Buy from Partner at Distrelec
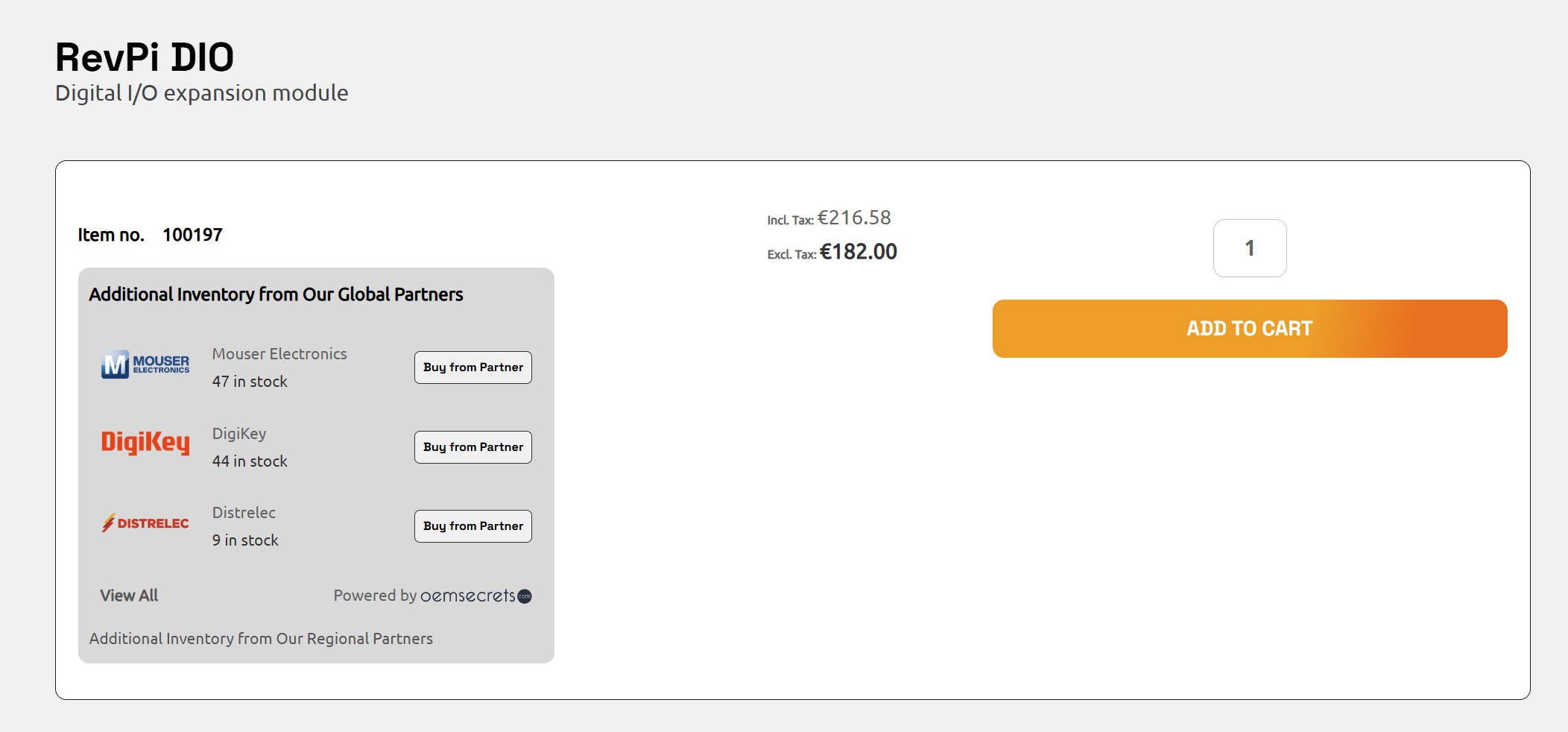This screenshot has width=1568, height=732. click(x=472, y=526)
